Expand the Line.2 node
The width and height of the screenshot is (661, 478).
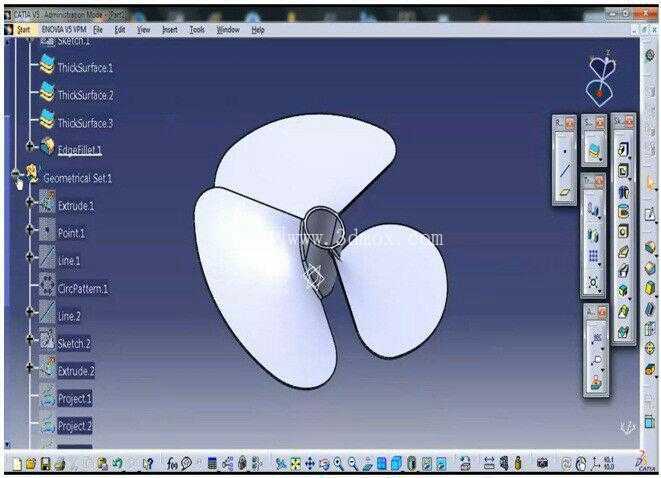coord(30,312)
